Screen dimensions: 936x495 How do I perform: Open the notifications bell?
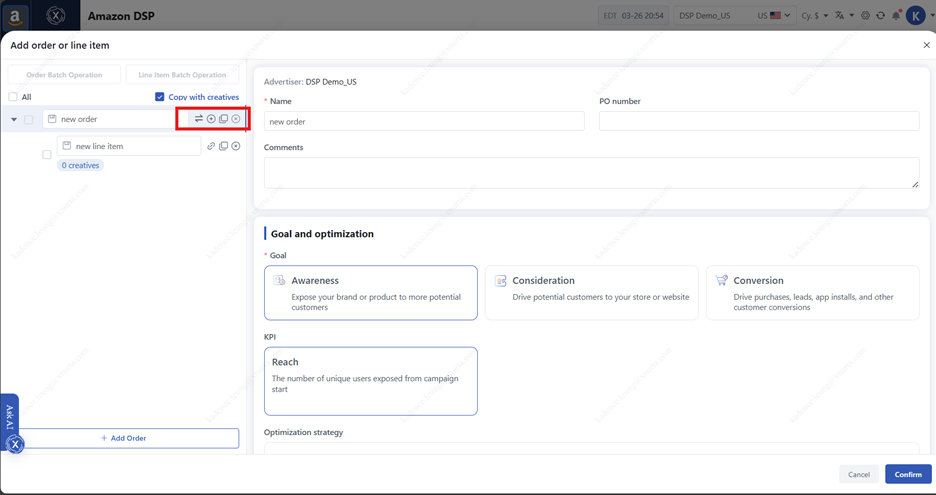896,15
